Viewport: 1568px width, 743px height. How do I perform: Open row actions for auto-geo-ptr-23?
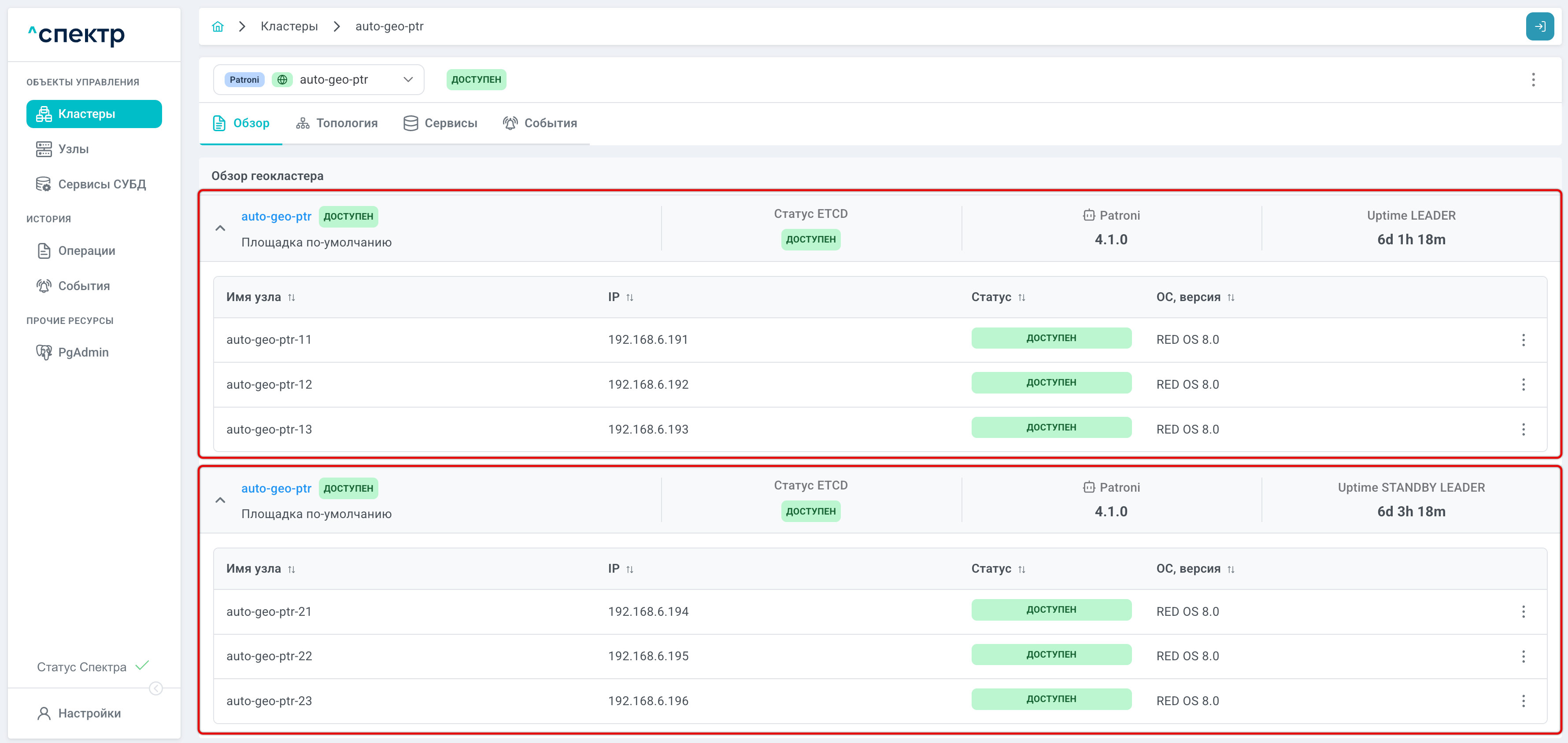(1524, 701)
